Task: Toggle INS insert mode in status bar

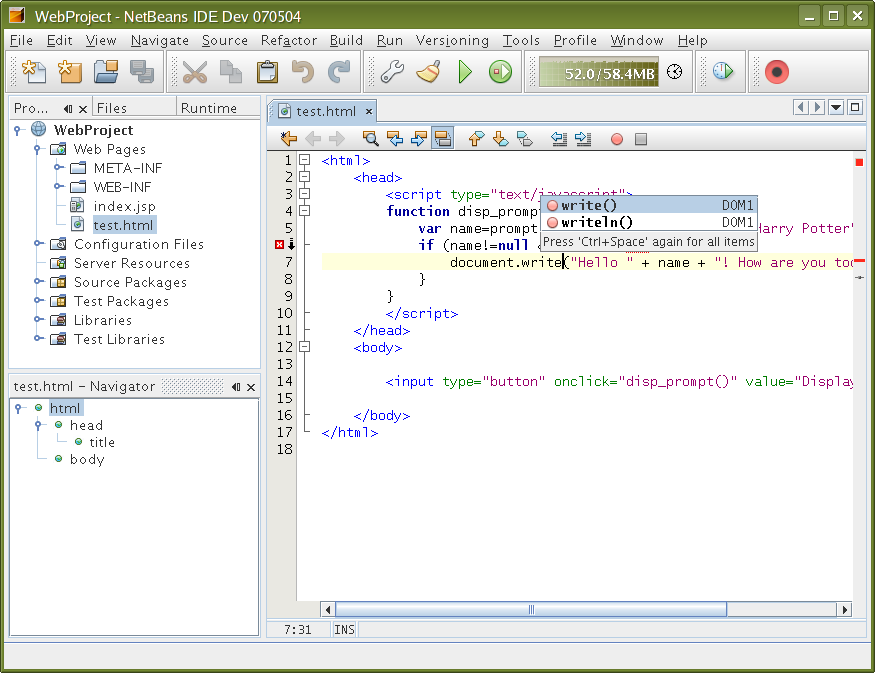Action: coord(344,629)
